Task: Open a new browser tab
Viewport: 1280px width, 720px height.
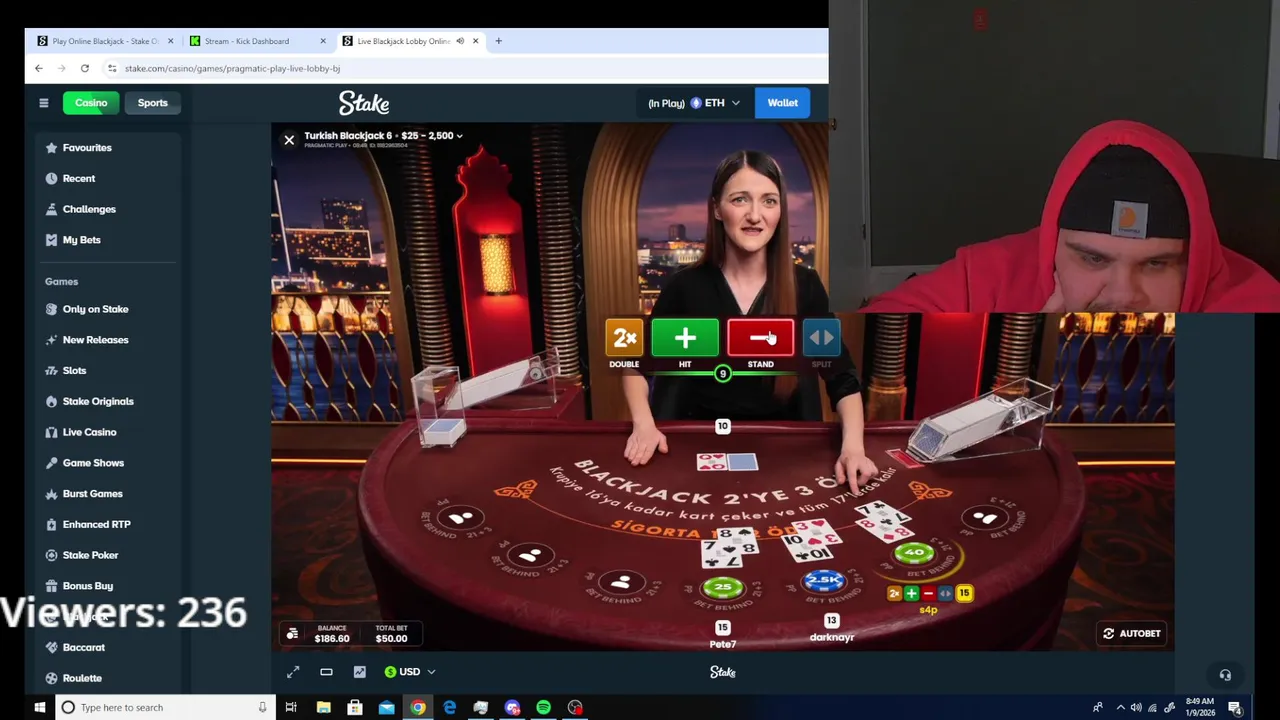Action: [499, 41]
